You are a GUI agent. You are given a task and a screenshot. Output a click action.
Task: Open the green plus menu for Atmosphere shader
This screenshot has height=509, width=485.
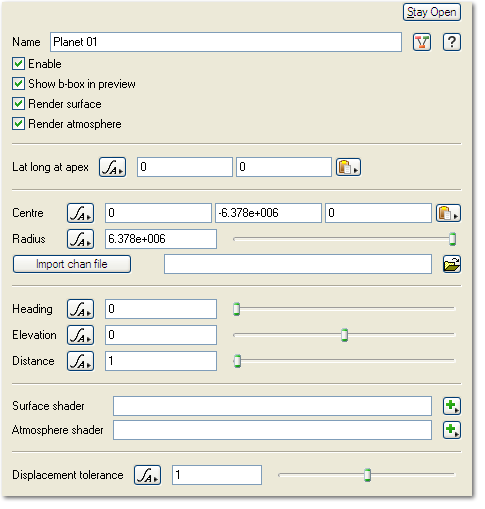point(452,430)
